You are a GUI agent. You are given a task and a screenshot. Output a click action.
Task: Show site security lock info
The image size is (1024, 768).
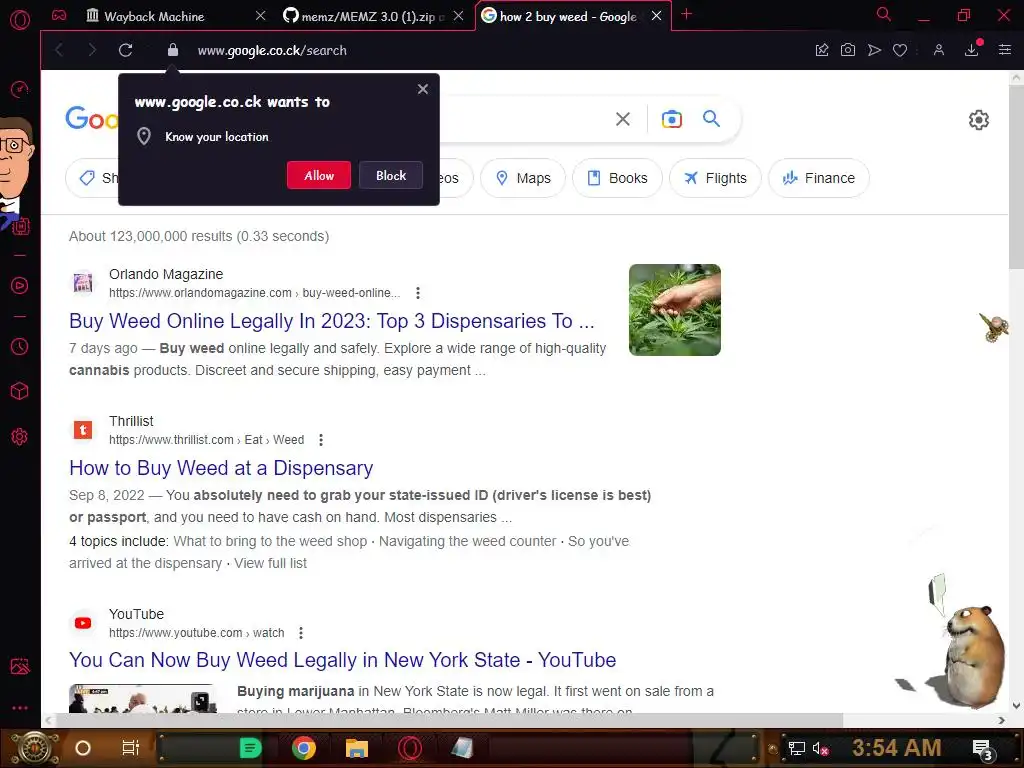(173, 50)
